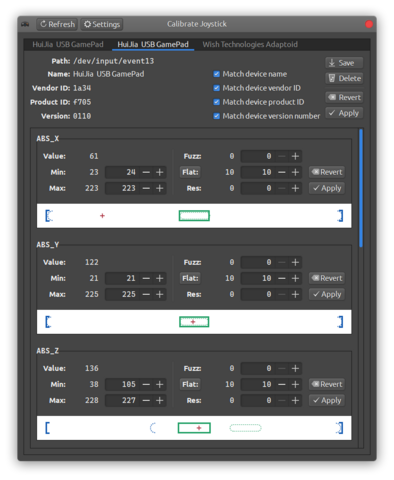Increase ABS_X Max value
This screenshot has width=394, height=480.
[x=160, y=188]
